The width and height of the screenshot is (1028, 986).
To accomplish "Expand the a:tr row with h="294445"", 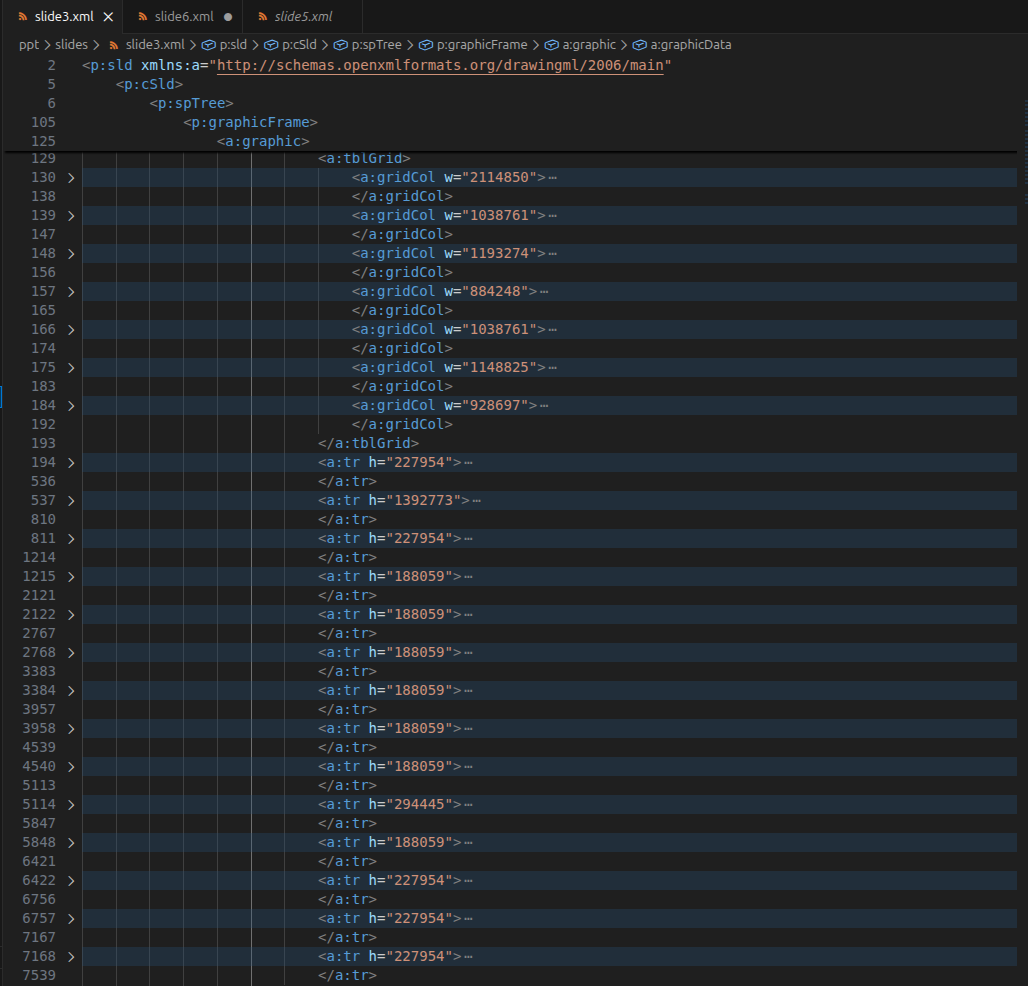I will pyautogui.click(x=71, y=804).
